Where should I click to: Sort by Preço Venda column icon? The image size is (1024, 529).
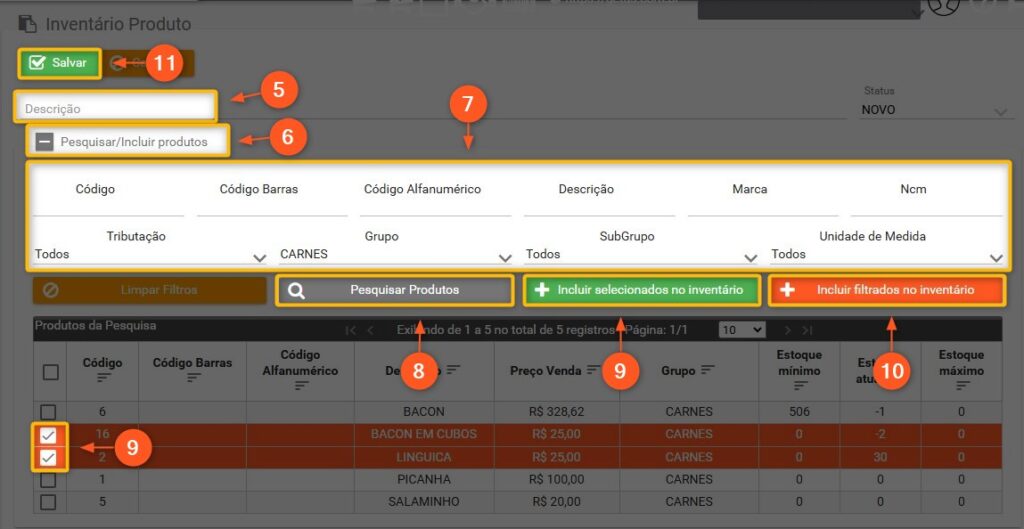[594, 370]
